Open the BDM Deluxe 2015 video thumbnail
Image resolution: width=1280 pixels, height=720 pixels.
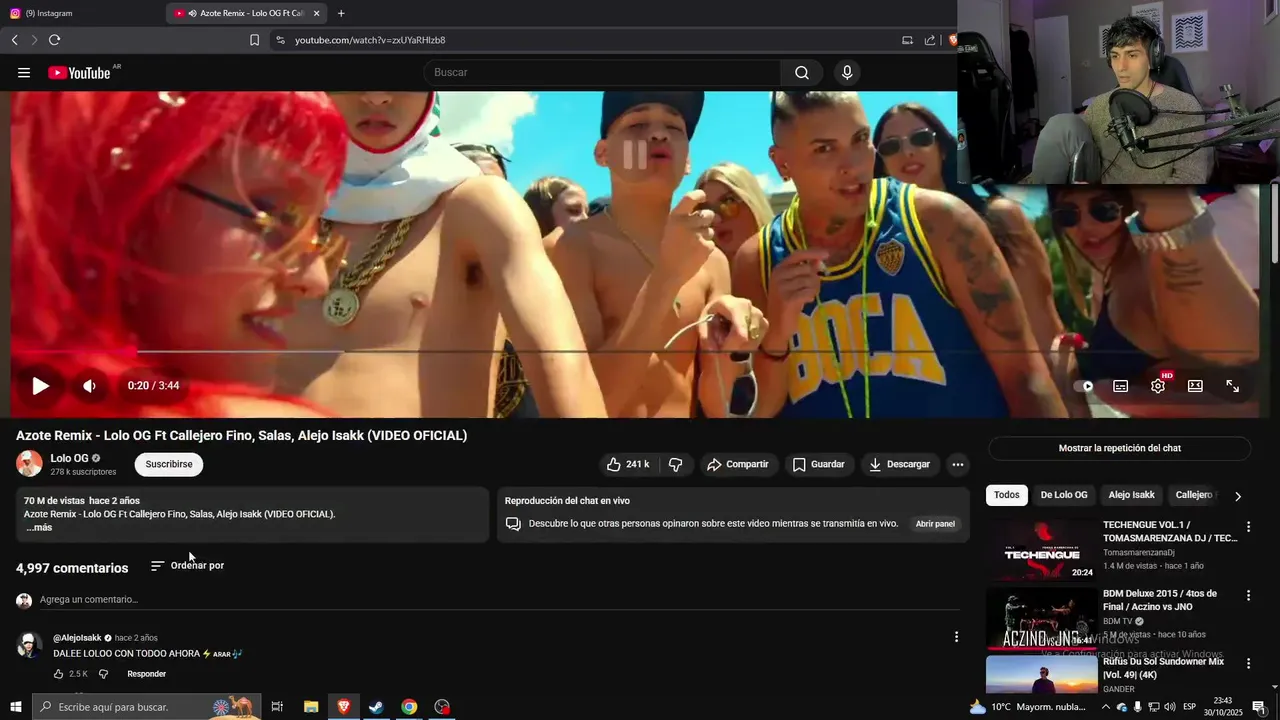click(x=1041, y=618)
